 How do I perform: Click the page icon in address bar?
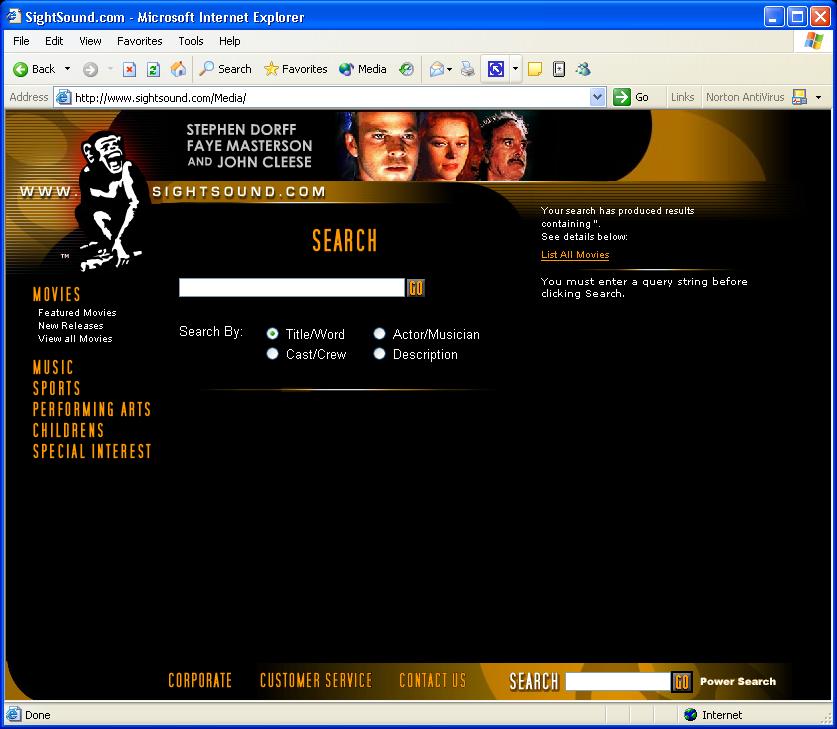coord(64,97)
